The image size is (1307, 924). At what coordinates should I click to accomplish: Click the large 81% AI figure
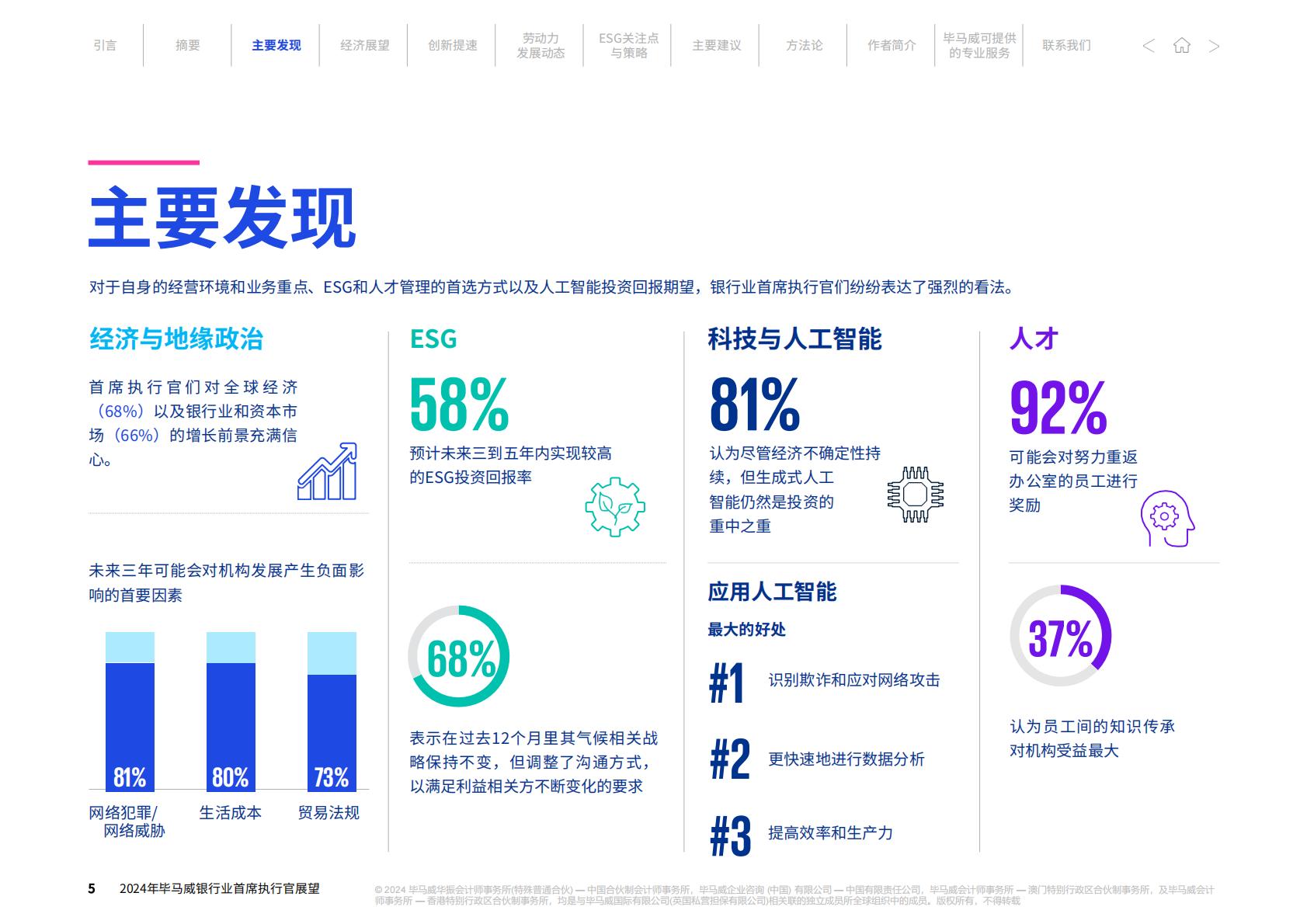754,405
